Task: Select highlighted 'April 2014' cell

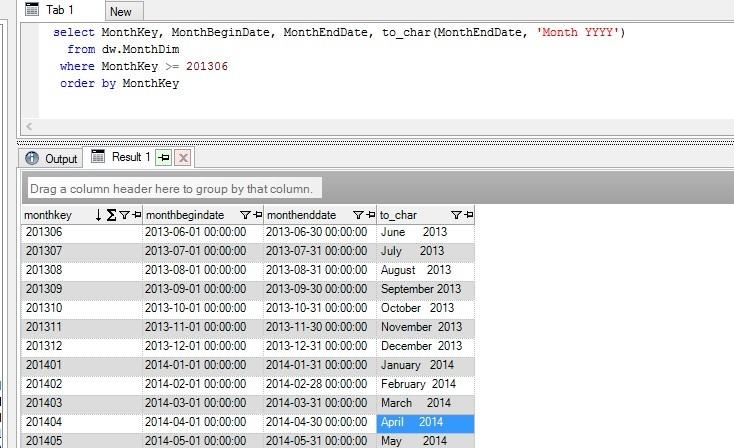Action: [426, 422]
